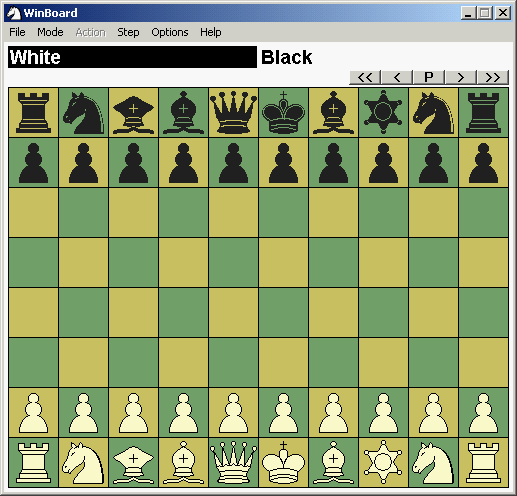
Task: Select the black knight on the b-file
Action: pos(83,113)
